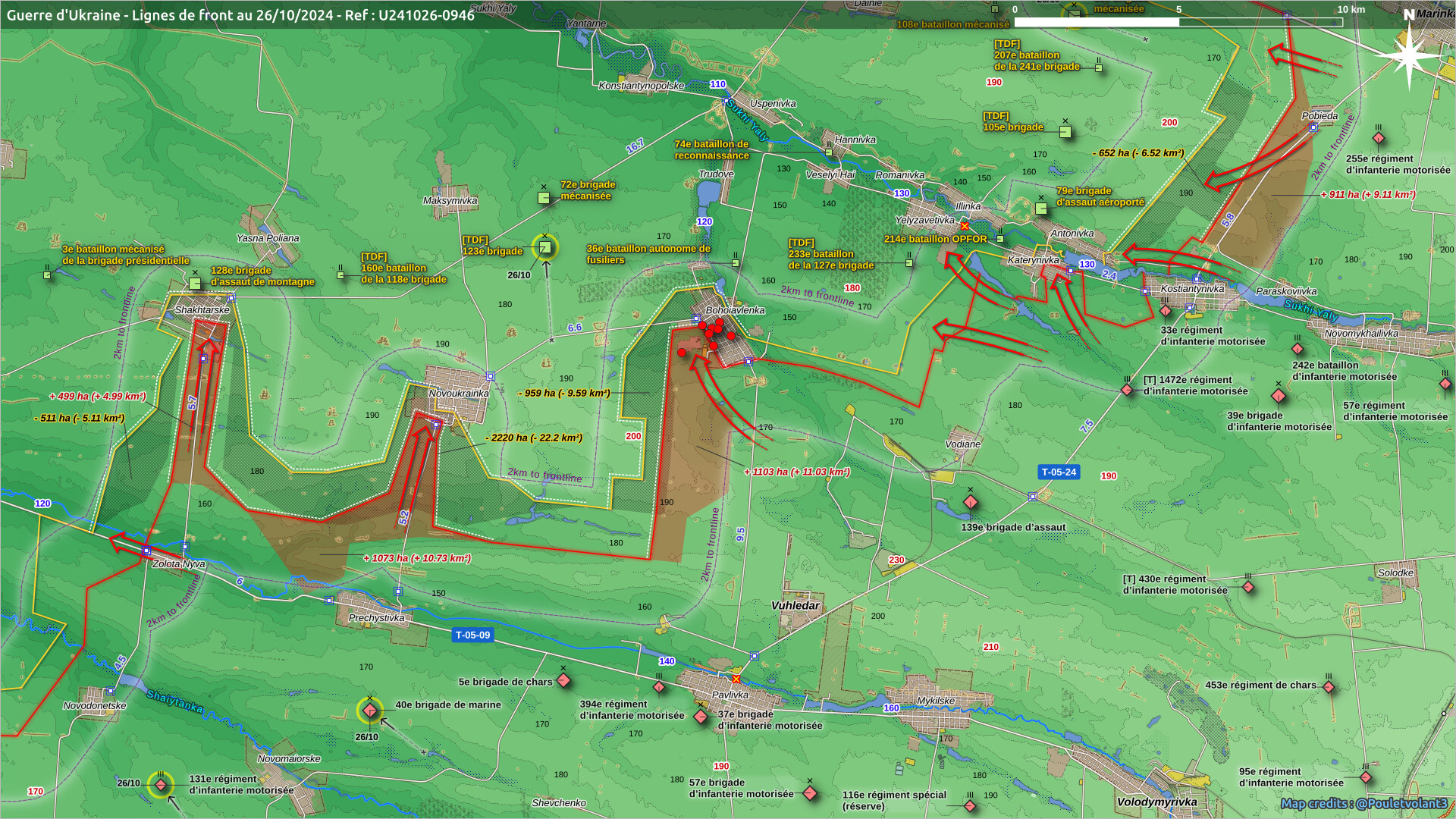Click the 128e brigade d'assaut de montagne icon
Viewport: 1456px width, 819px height.
pyautogui.click(x=195, y=283)
